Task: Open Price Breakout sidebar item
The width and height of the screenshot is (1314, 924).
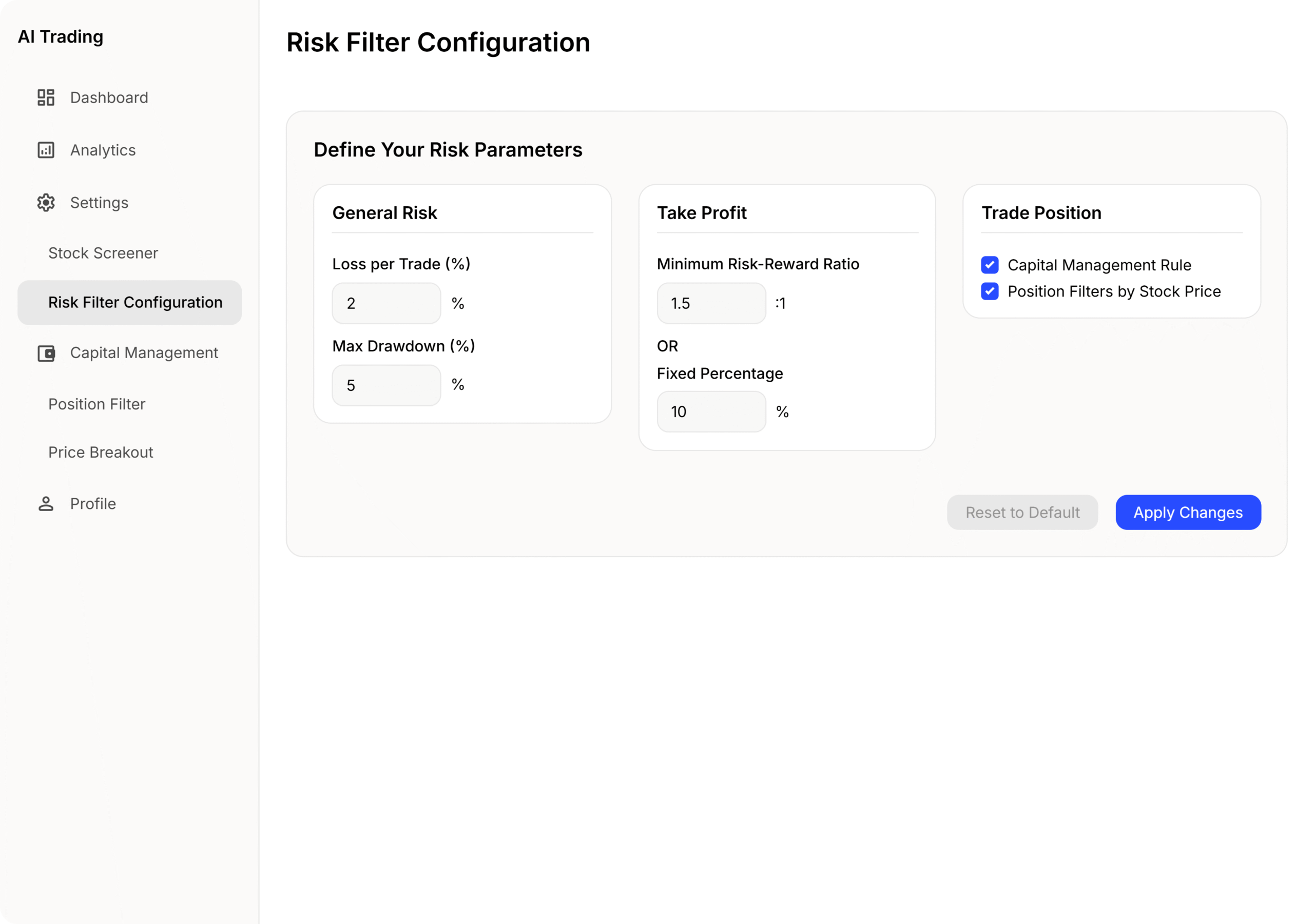Action: point(101,452)
